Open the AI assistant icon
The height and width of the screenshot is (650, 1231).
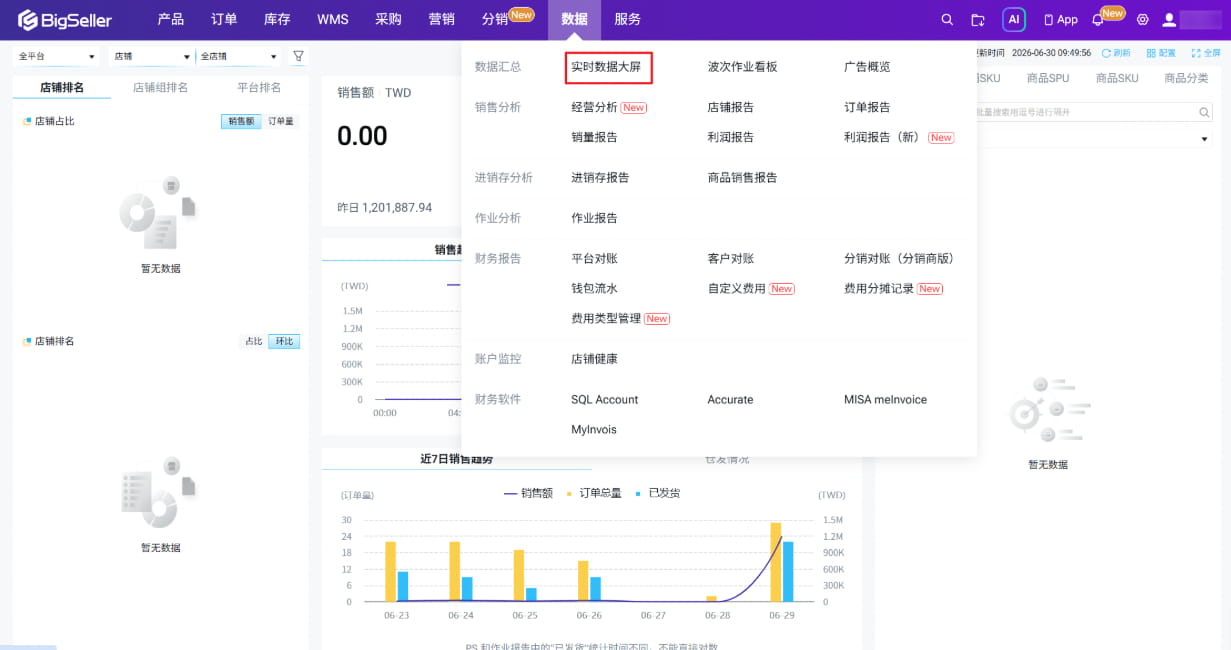1014,20
